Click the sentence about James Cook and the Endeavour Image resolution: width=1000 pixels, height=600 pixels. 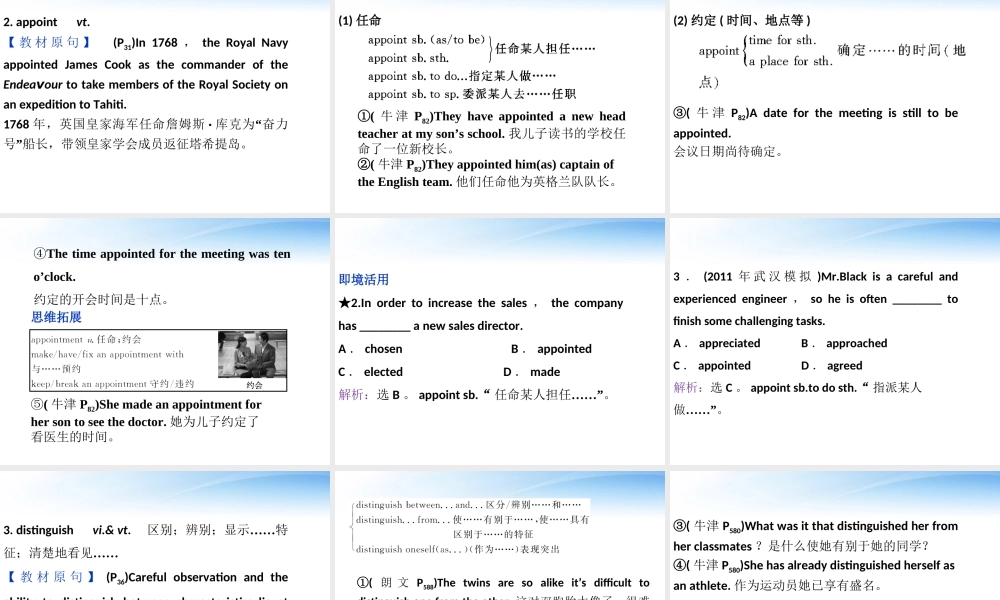click(x=145, y=73)
